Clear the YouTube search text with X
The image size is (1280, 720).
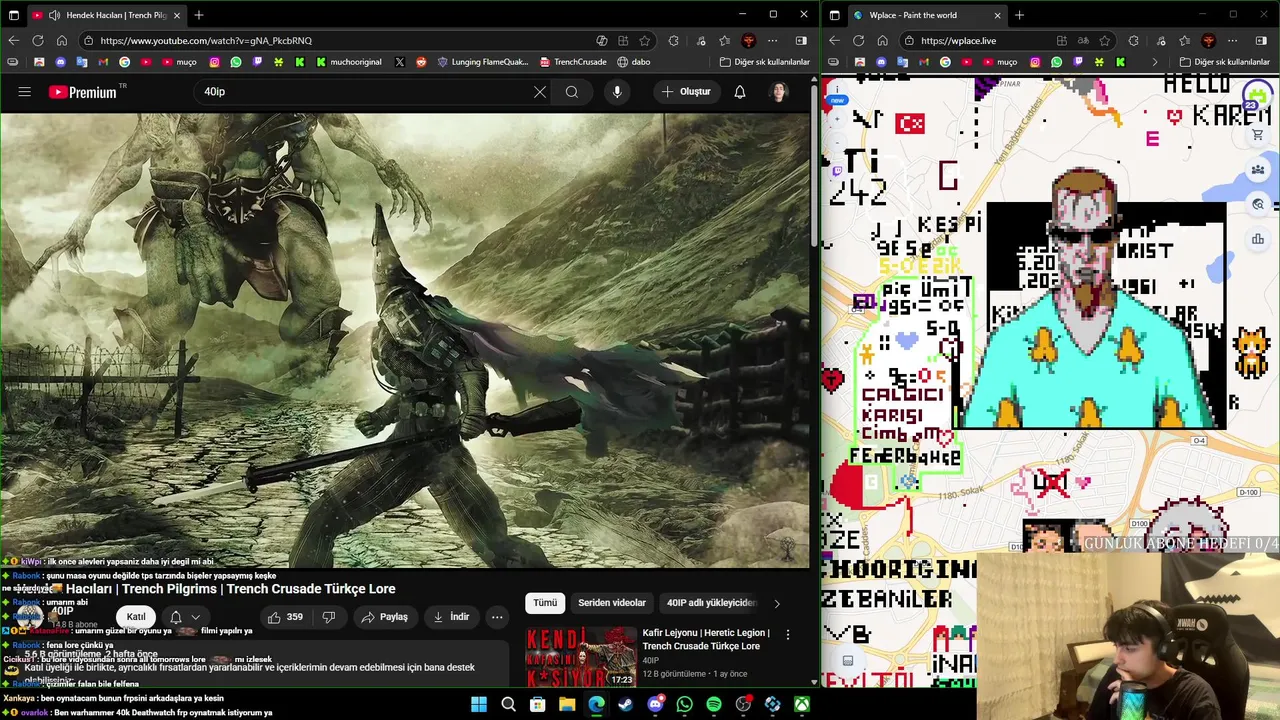tap(540, 92)
